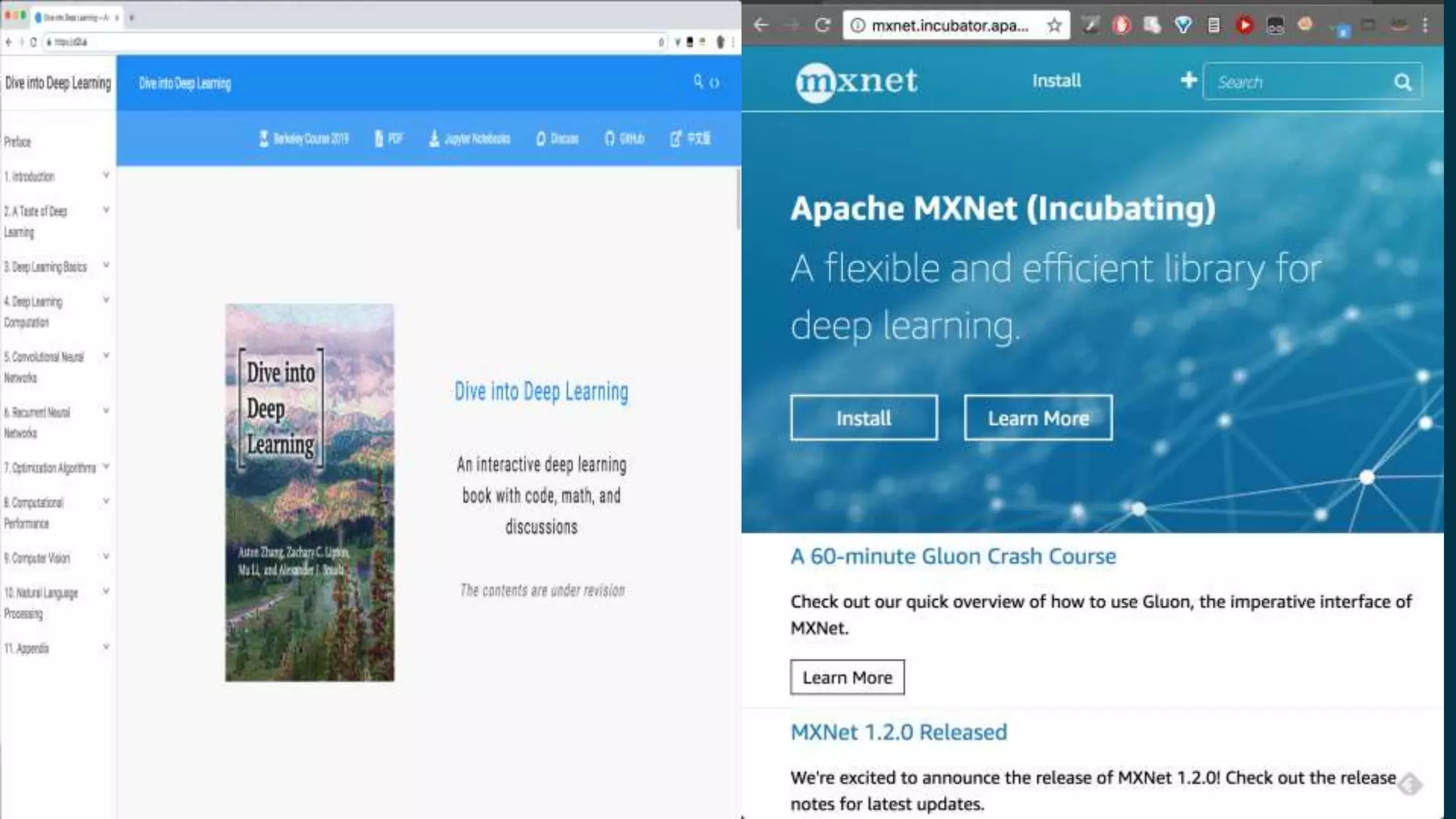Image resolution: width=1456 pixels, height=819 pixels.
Task: Click Install in the MXNet top menu
Action: [x=1056, y=81]
